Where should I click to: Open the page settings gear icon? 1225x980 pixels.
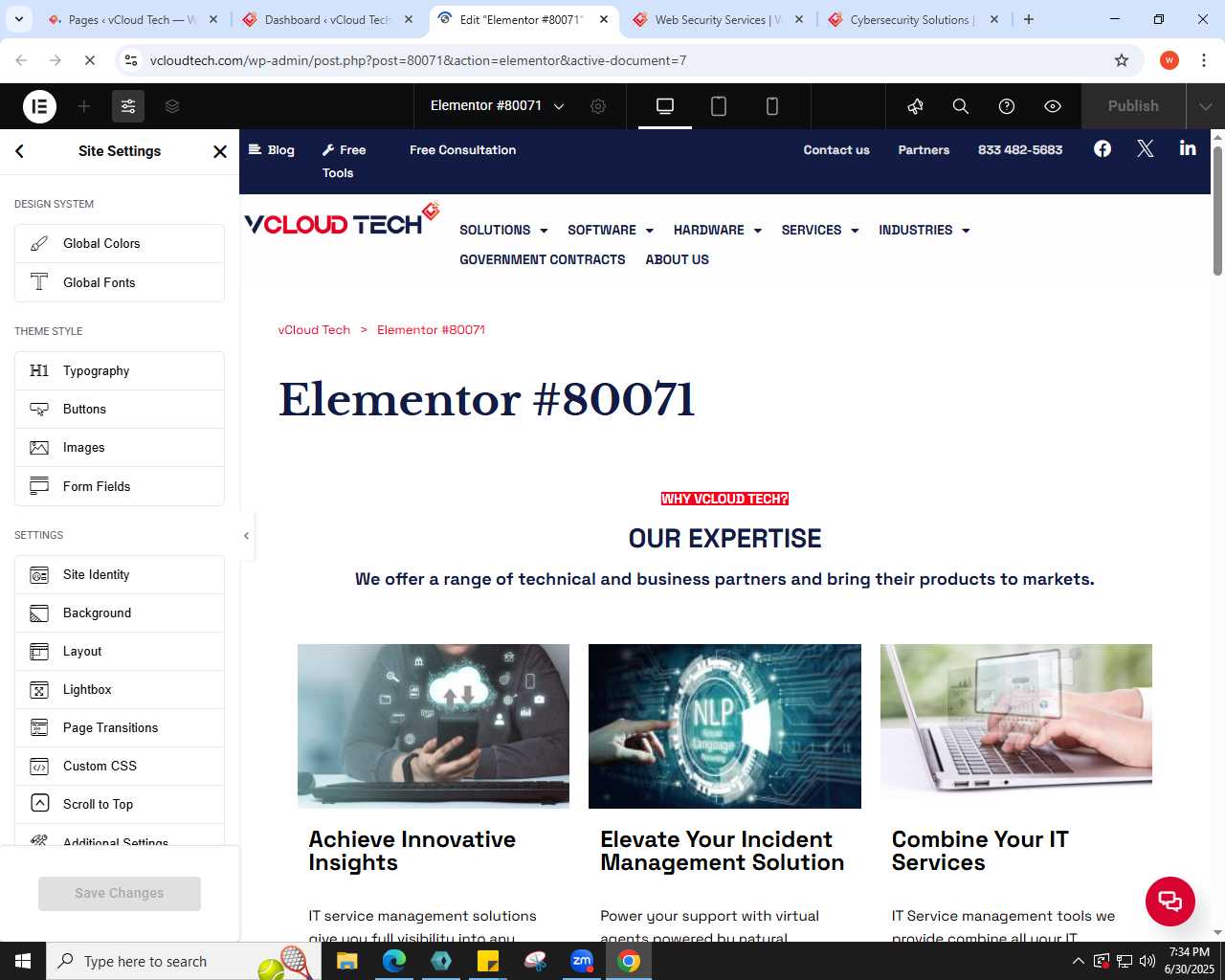click(x=598, y=106)
